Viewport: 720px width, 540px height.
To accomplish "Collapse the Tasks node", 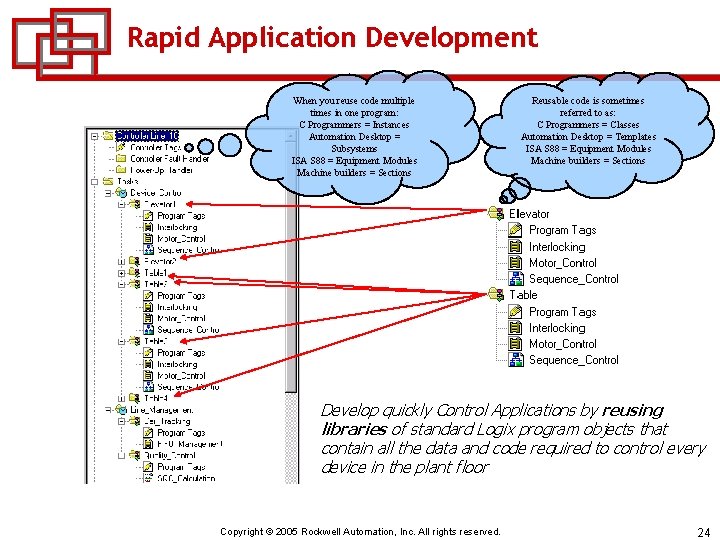I will [x=95, y=182].
